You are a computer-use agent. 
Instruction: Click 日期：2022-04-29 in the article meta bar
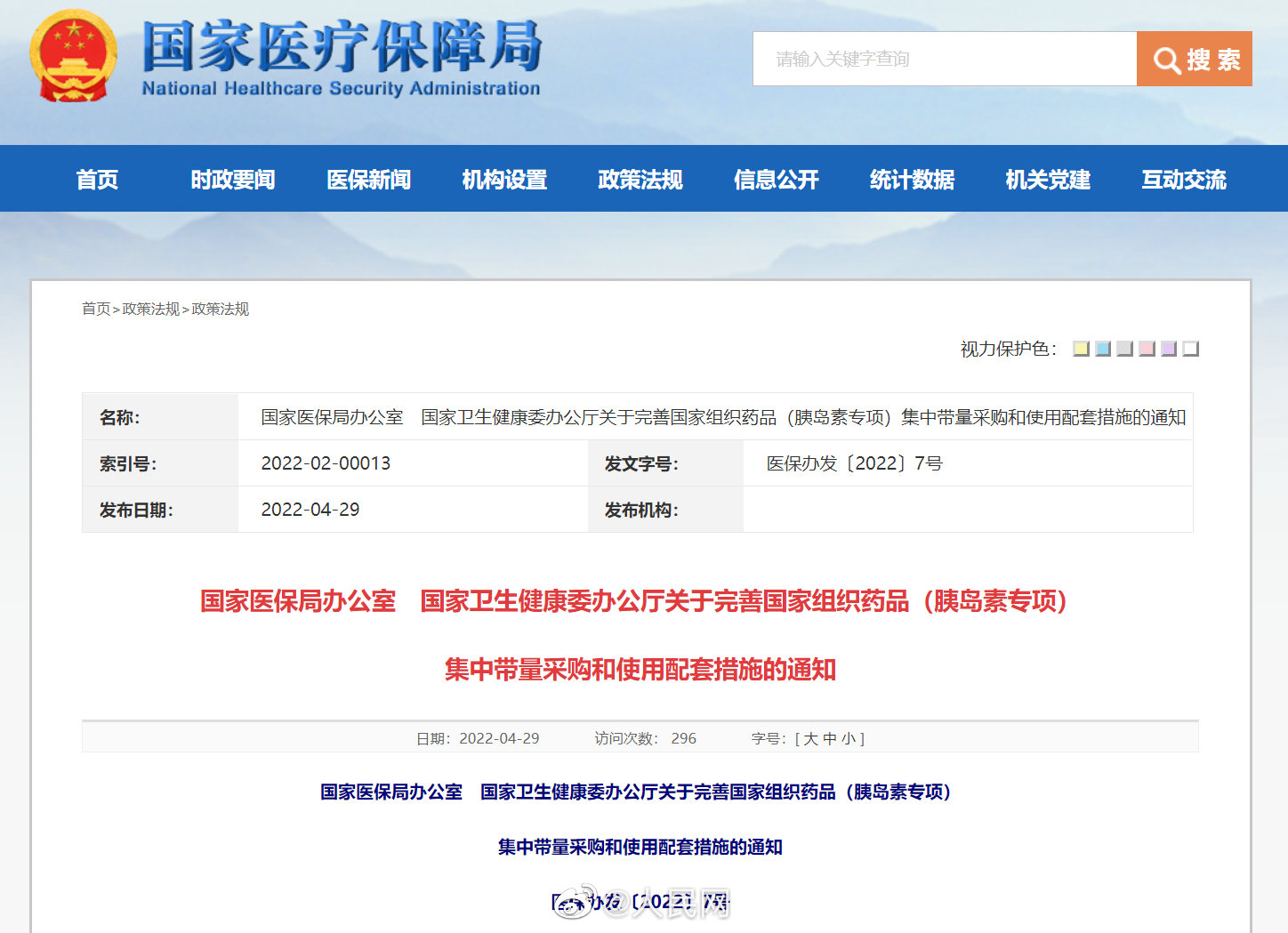pyautogui.click(x=478, y=738)
